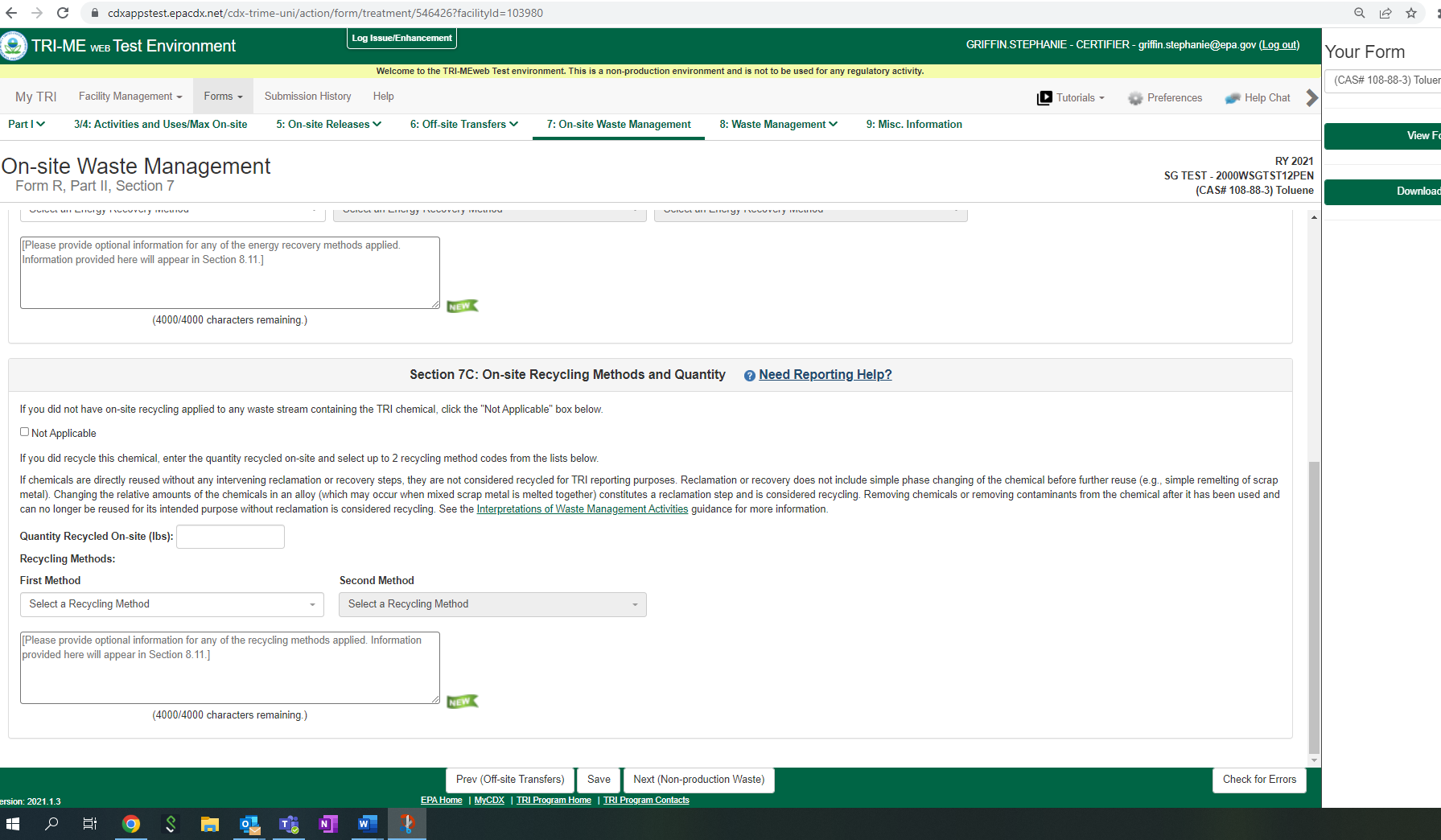Click the Need Reporting Help question mark icon
Viewport: 1441px width, 840px height.
coord(749,376)
